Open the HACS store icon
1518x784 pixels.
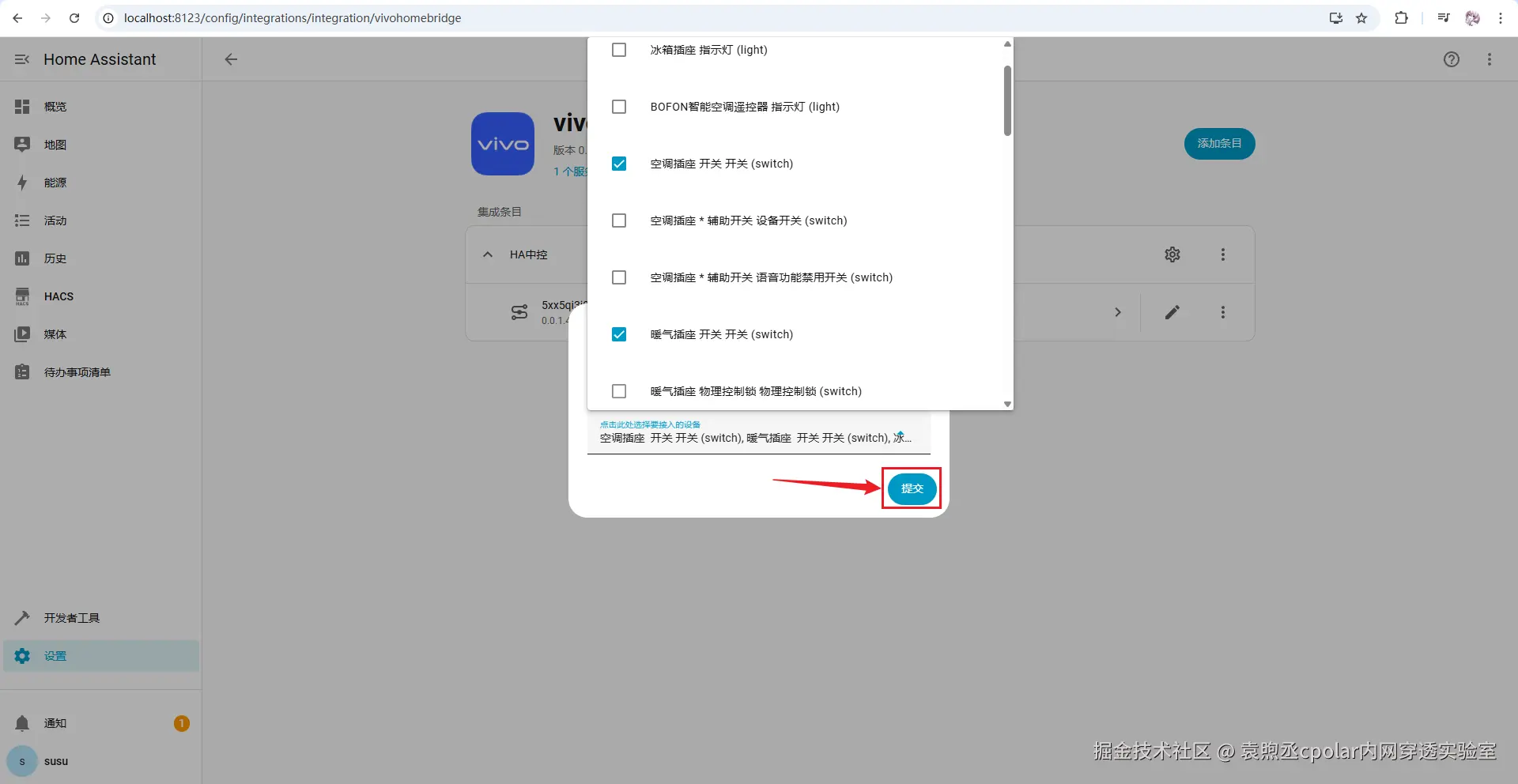click(x=22, y=296)
